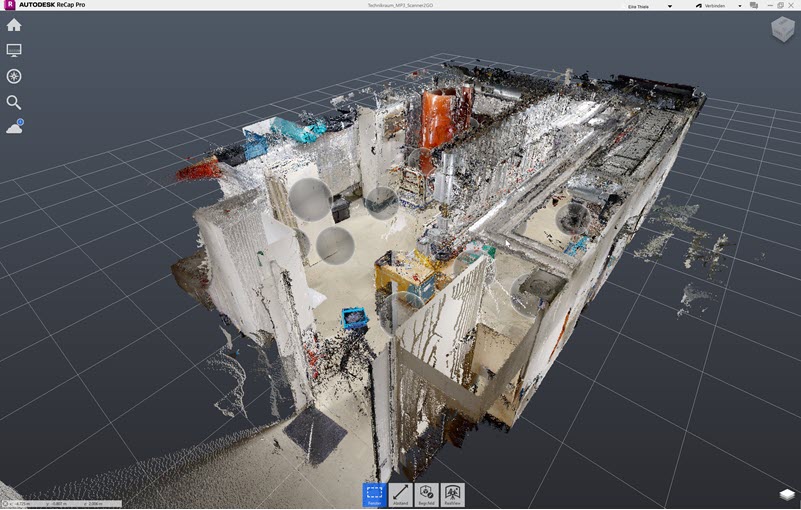Viewport: 801px width, 510px height.
Task: Click the ViewCube orientation widget
Action: coord(783,29)
